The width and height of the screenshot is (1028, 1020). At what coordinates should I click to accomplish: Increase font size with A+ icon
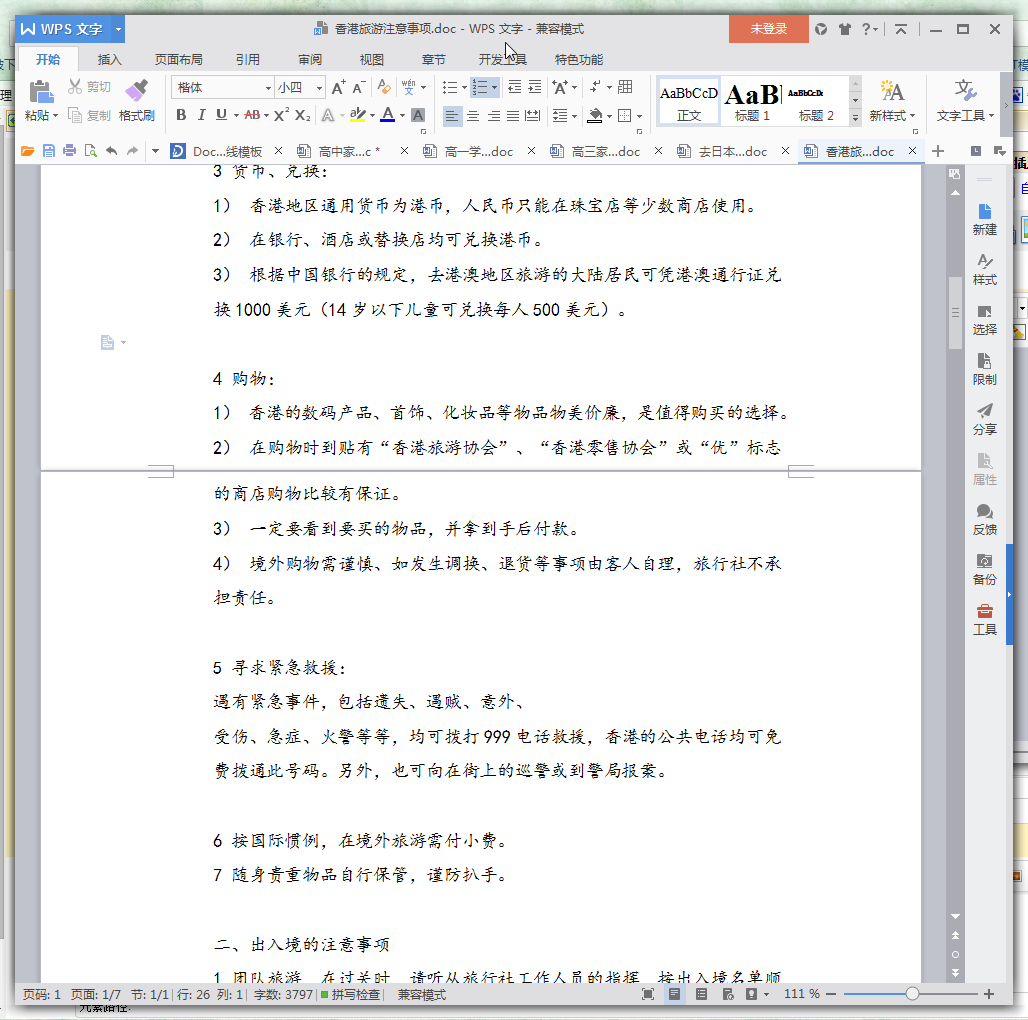pos(338,87)
